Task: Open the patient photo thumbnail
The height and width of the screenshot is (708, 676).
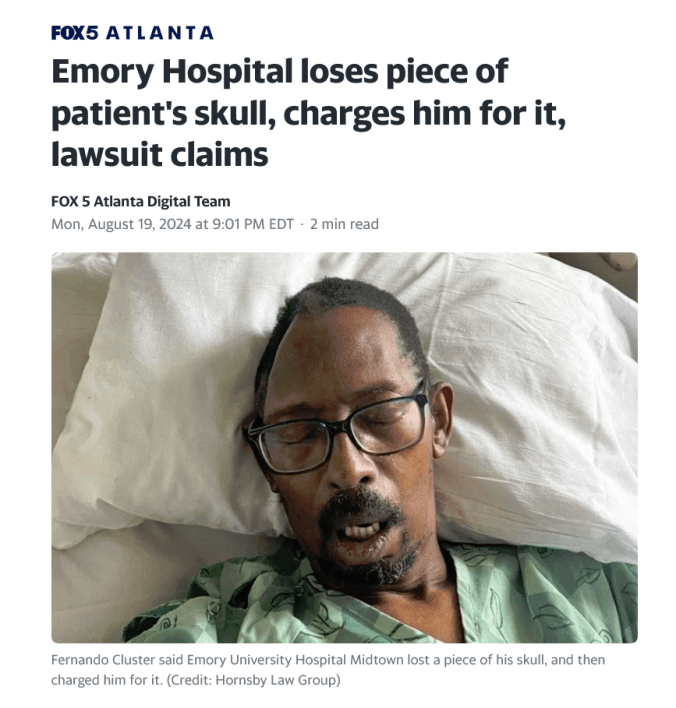Action: coord(345,447)
